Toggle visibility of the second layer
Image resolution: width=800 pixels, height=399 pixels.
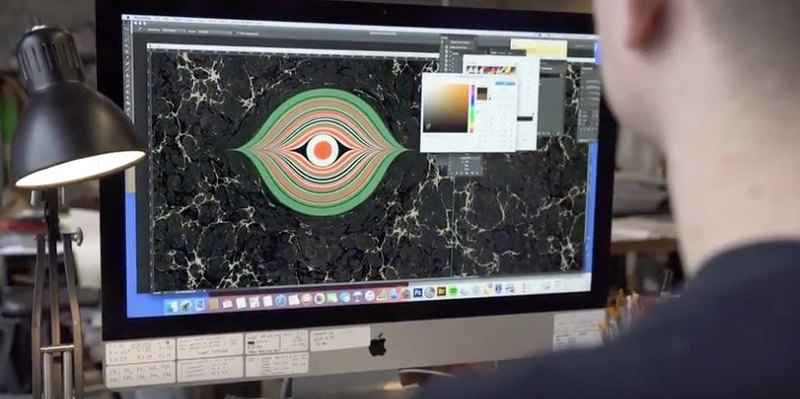click(445, 47)
